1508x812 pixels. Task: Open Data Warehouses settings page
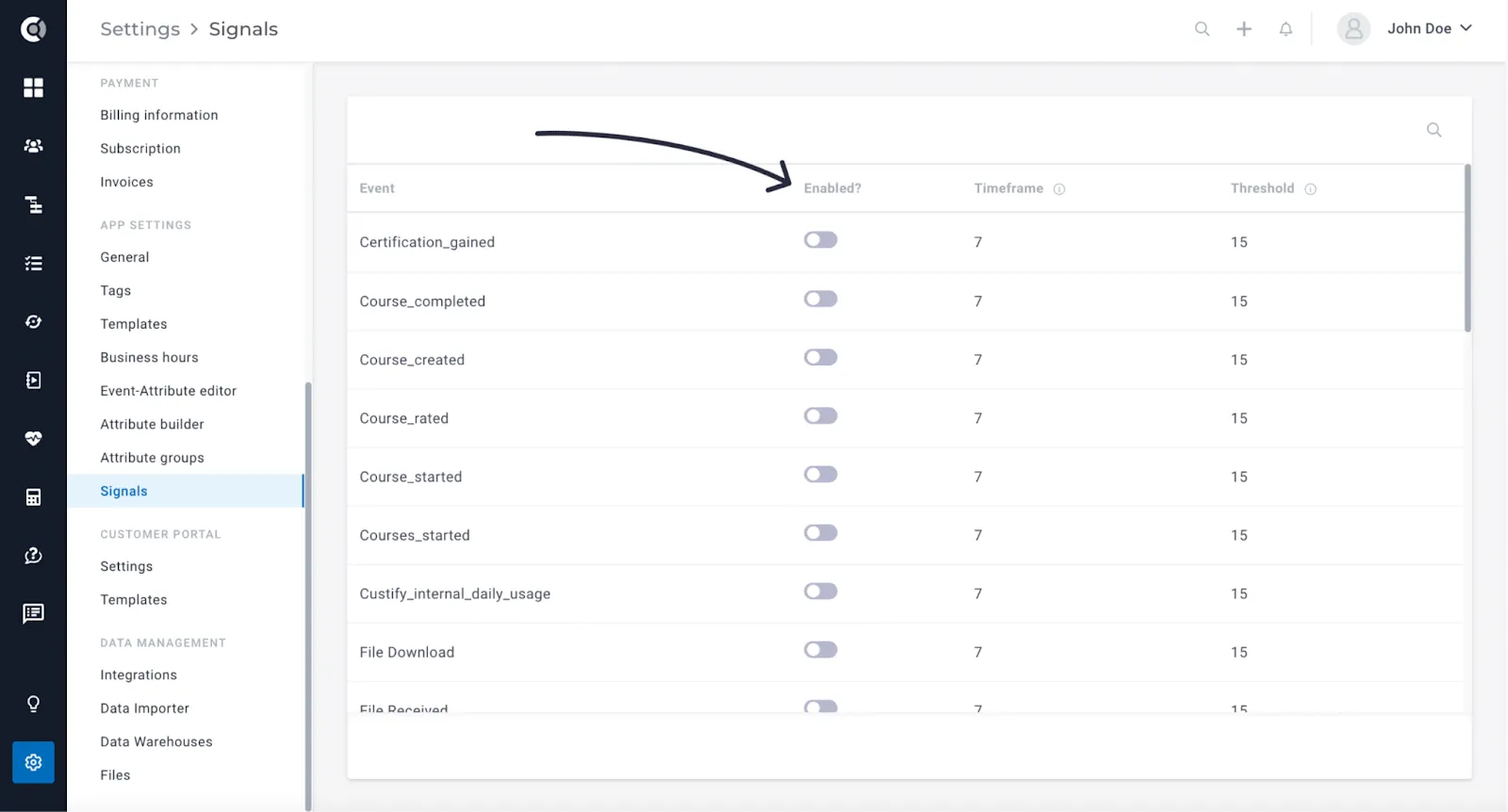click(156, 742)
